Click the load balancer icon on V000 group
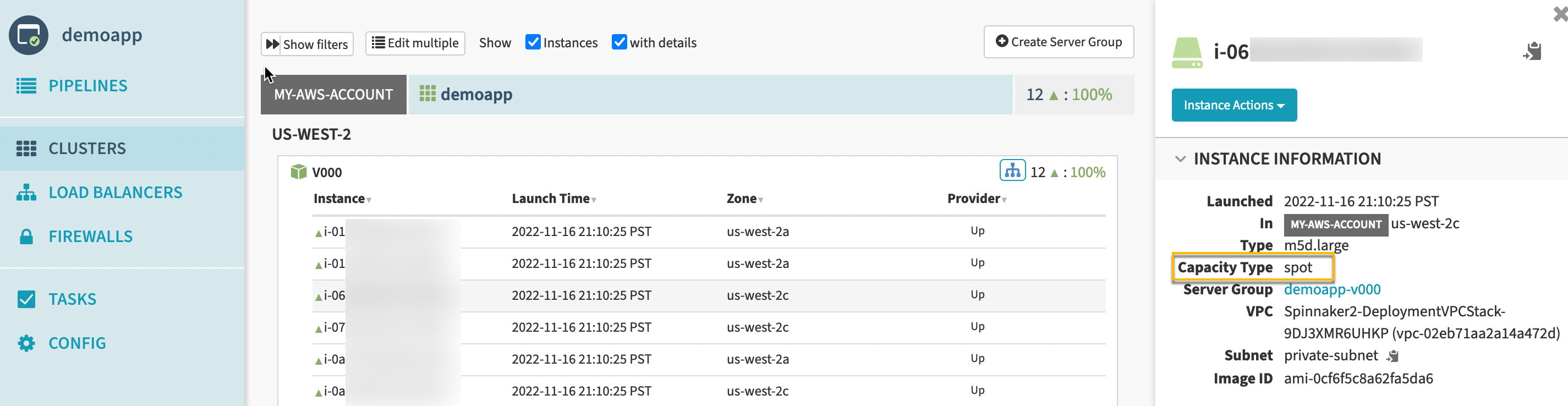The height and width of the screenshot is (406, 1568). 1012,171
